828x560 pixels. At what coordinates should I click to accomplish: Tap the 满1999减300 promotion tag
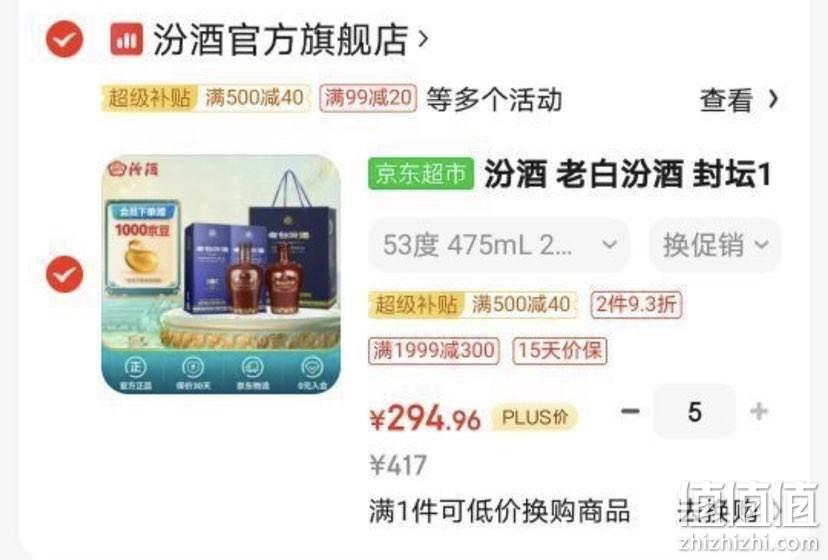coord(434,350)
